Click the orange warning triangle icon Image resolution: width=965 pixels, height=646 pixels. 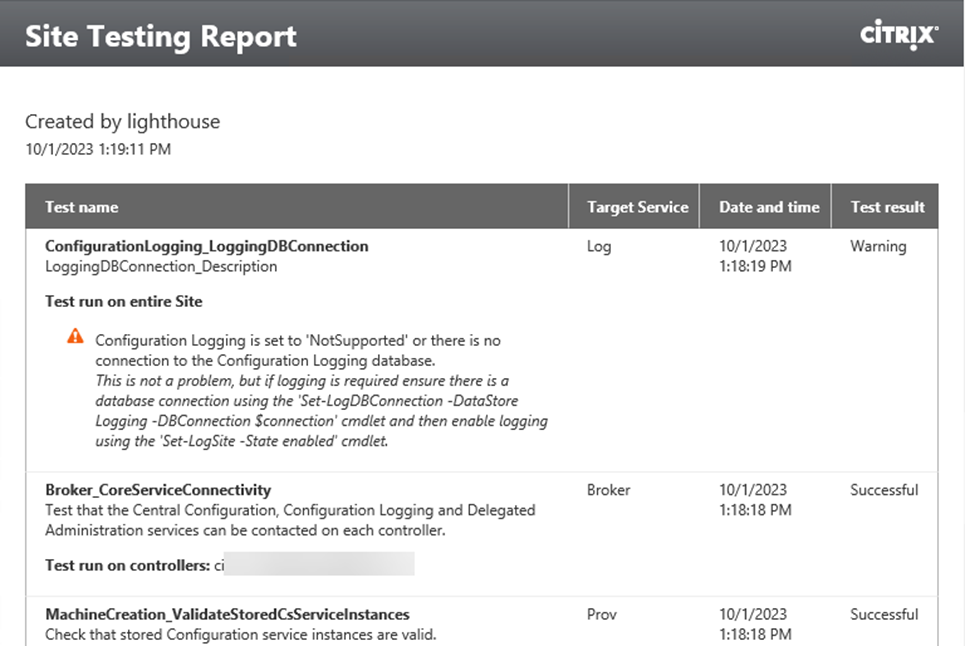75,336
